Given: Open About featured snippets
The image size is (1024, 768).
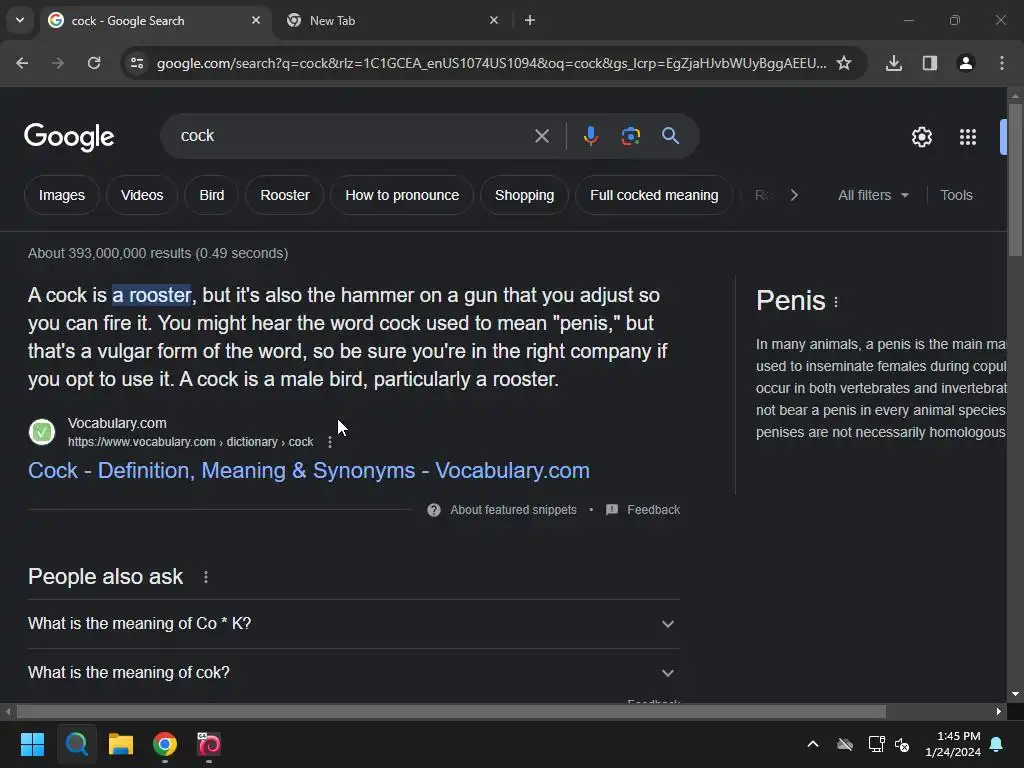Looking at the screenshot, I should coord(502,510).
